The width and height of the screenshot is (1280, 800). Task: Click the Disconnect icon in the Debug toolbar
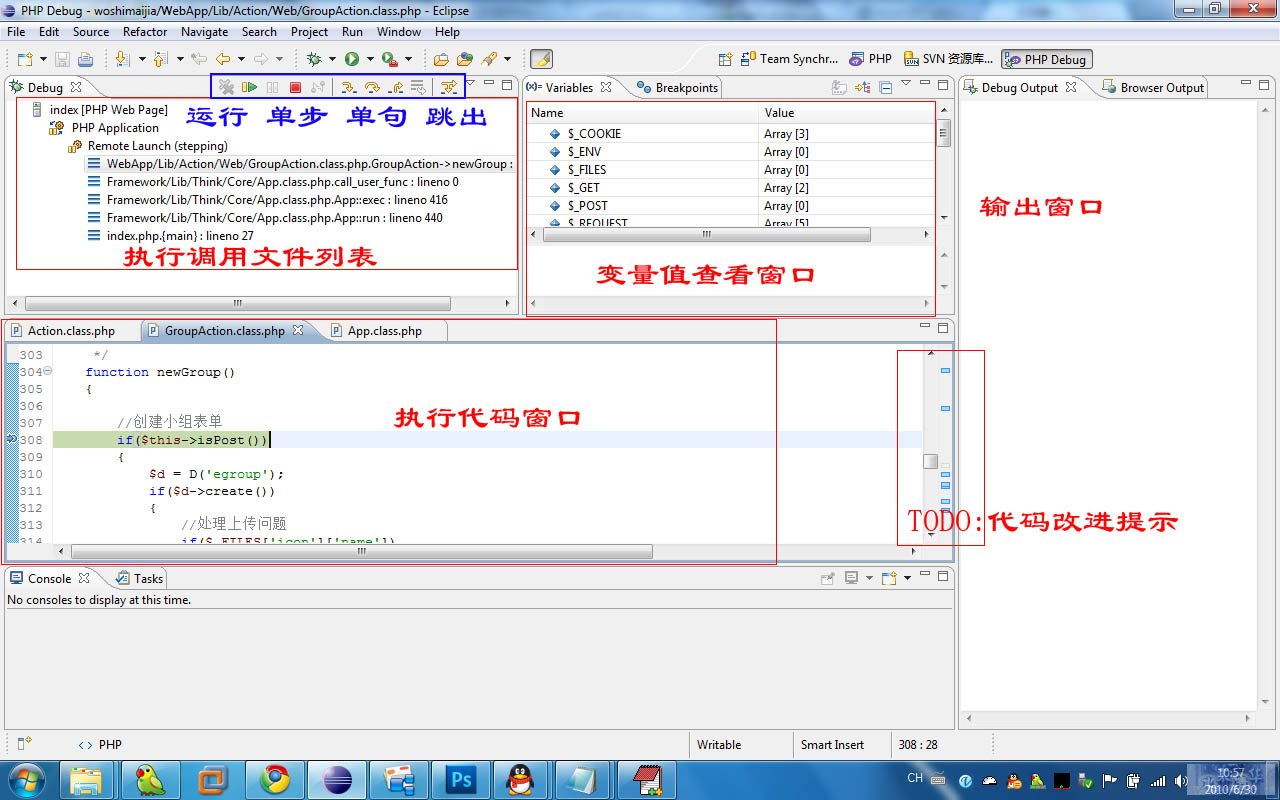(318, 88)
